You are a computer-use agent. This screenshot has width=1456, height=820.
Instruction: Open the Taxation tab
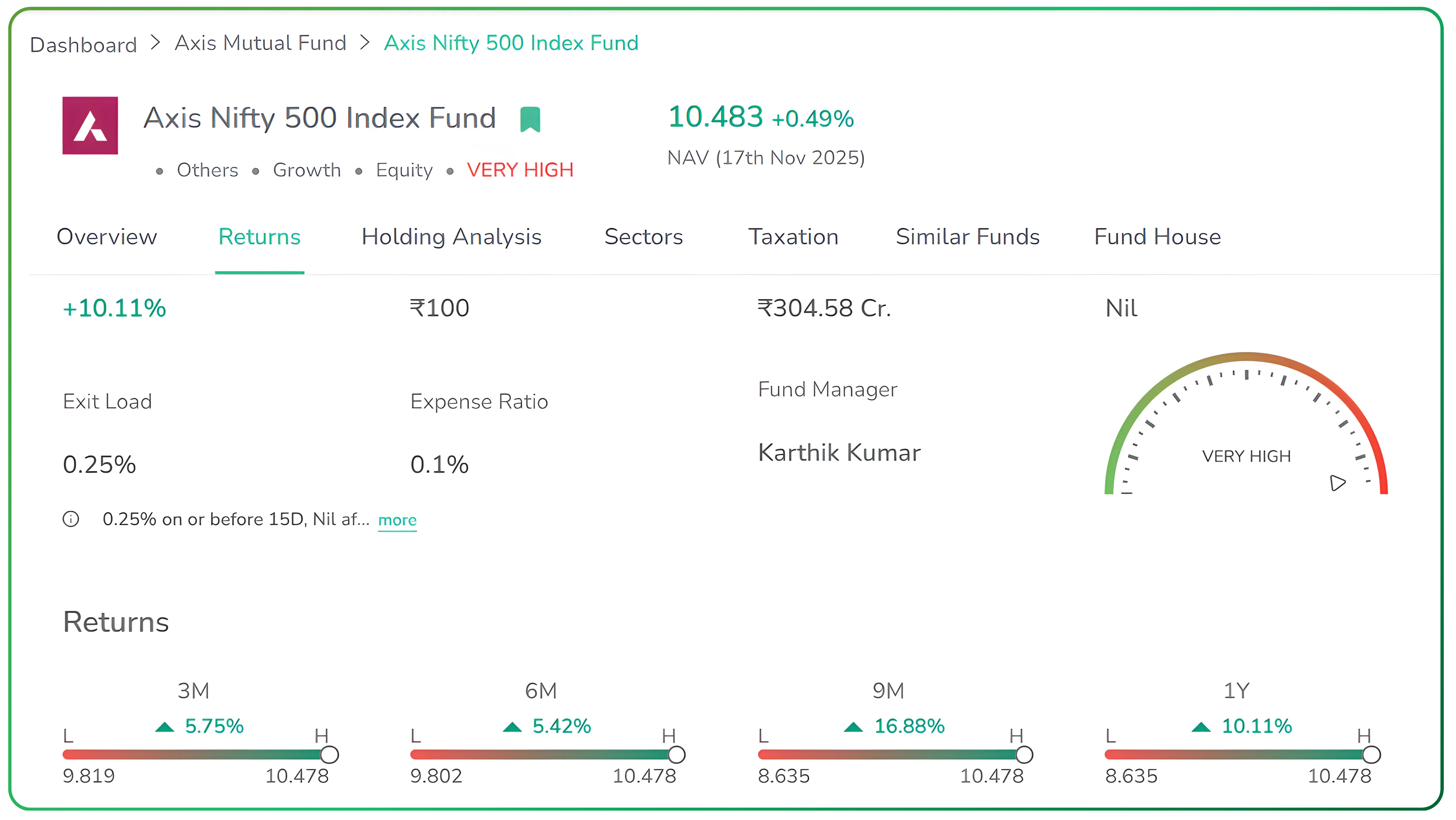[794, 238]
